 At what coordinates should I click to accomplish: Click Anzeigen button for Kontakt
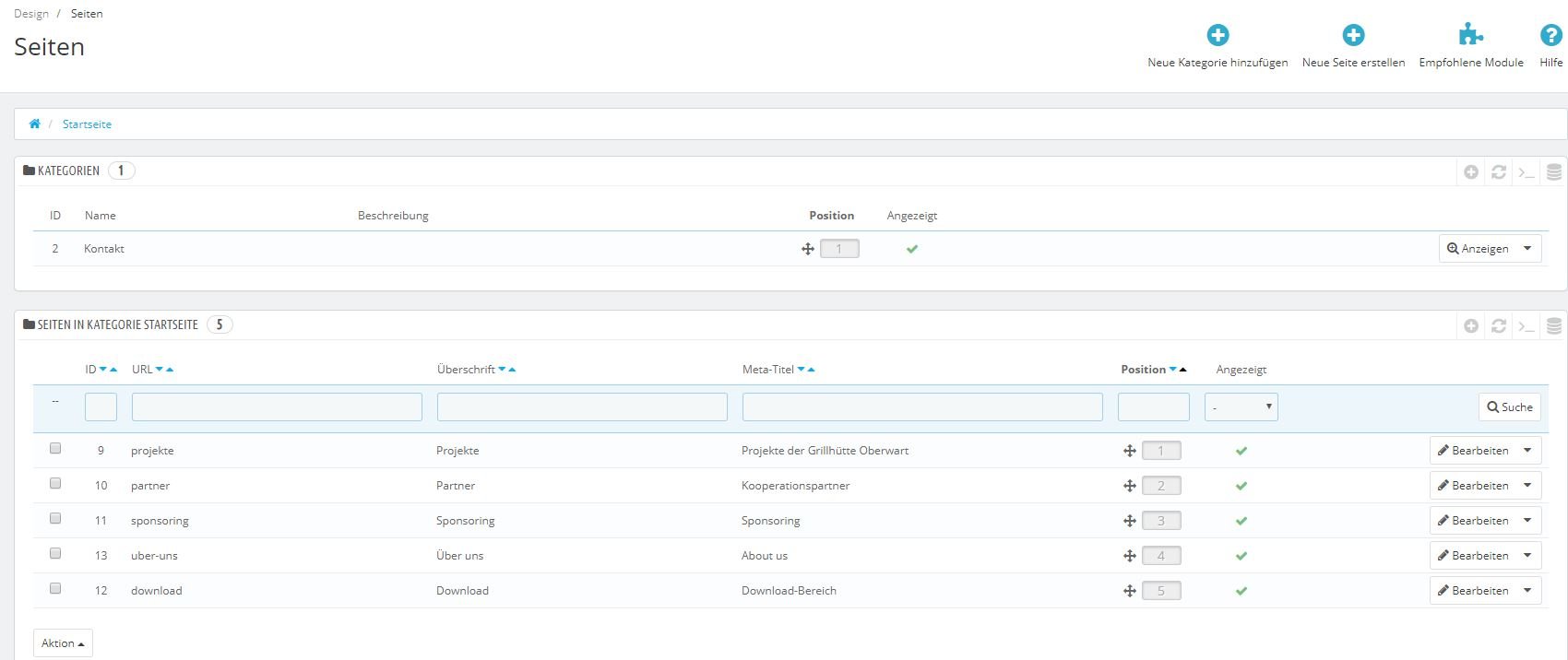(x=1478, y=249)
